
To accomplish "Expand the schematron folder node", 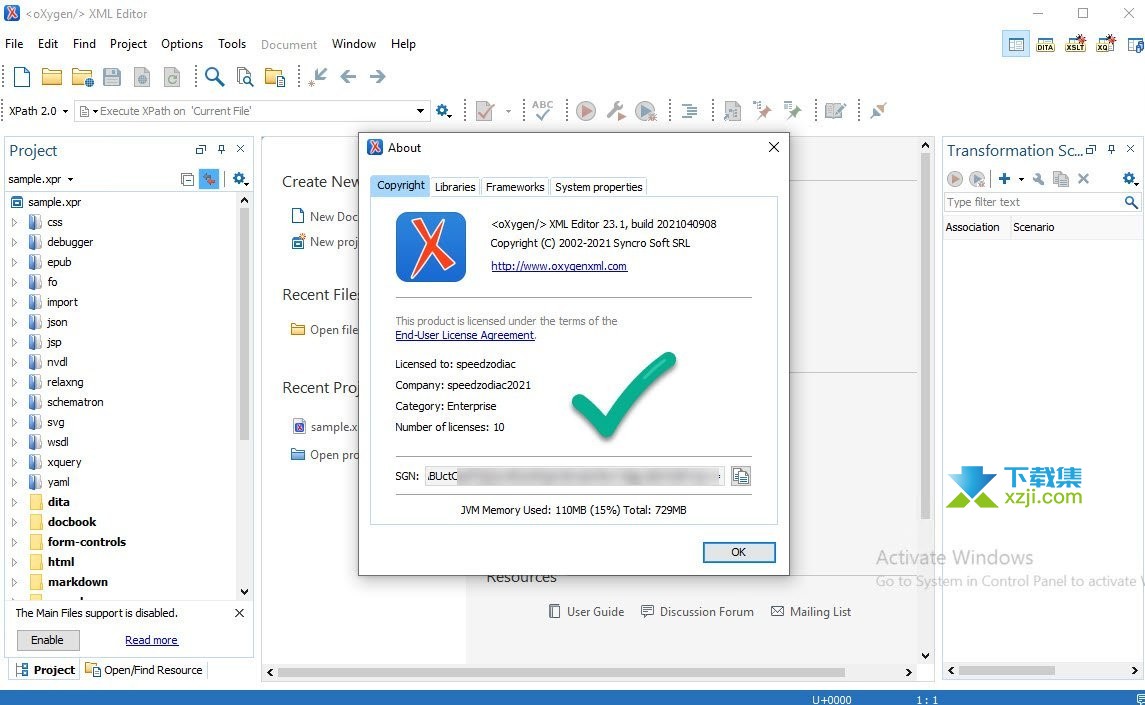I will click(x=14, y=402).
